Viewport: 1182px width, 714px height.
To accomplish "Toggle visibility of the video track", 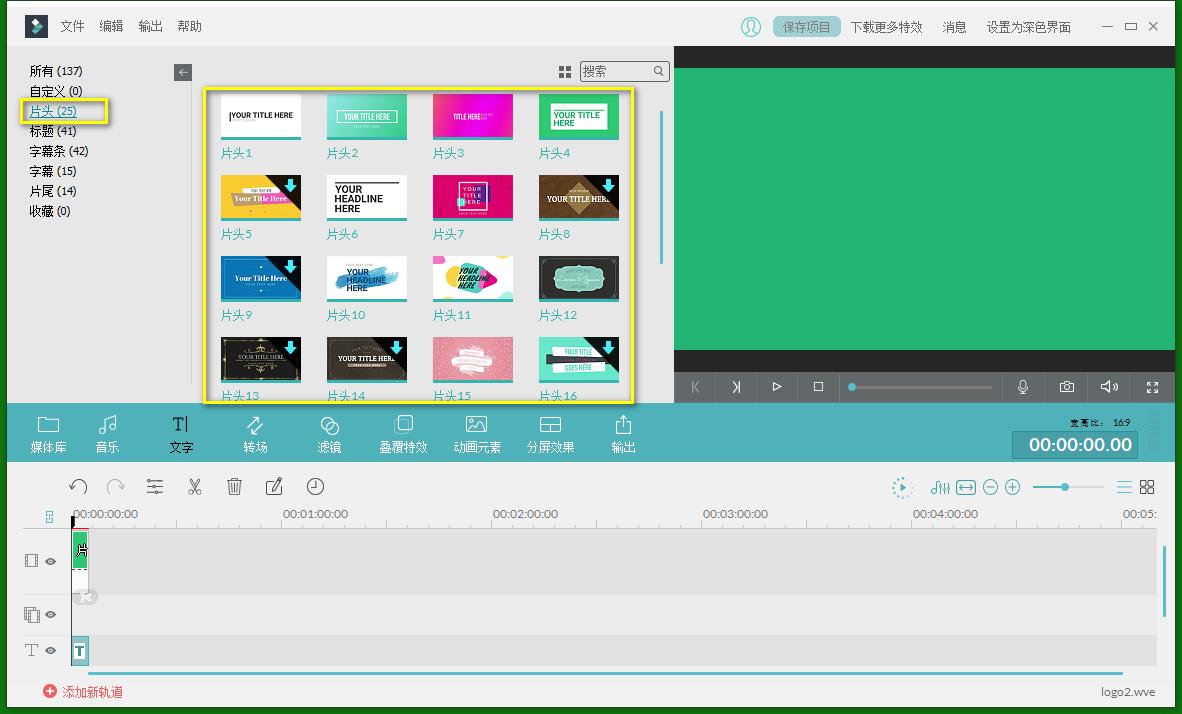I will 49,561.
